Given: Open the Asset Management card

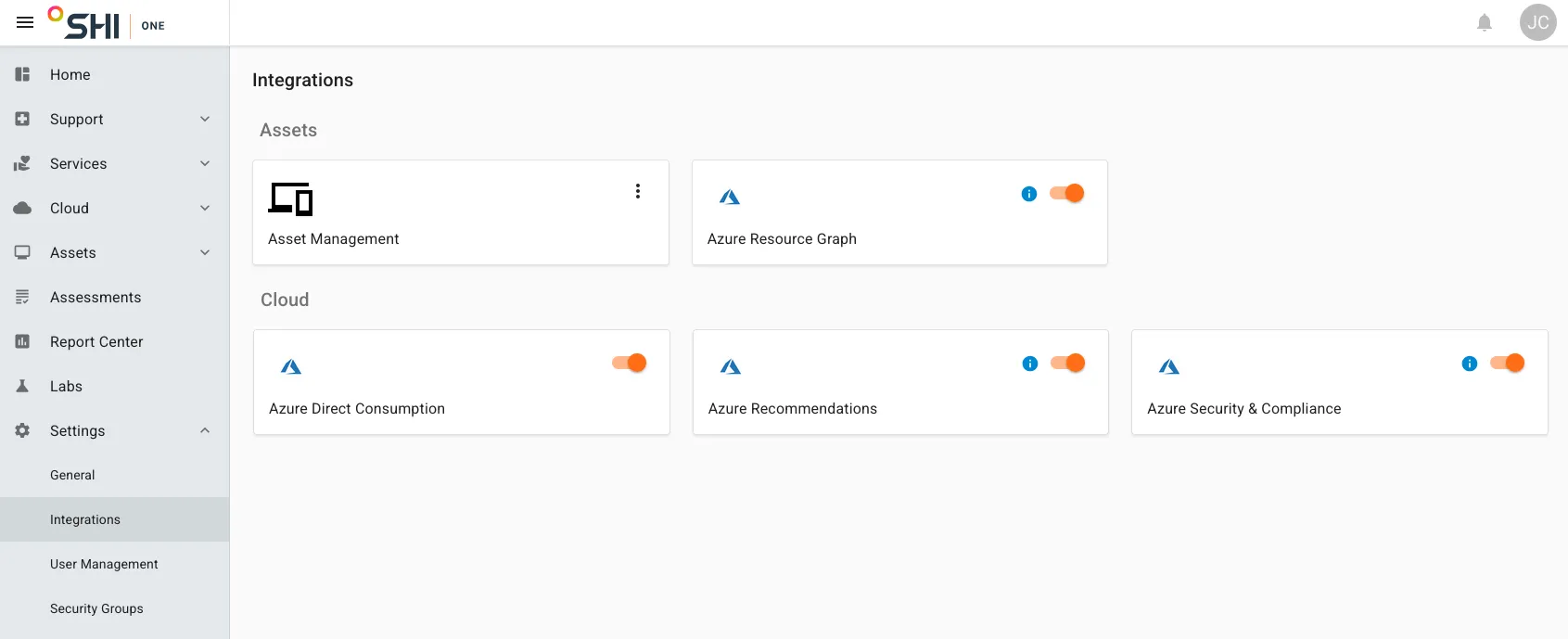Looking at the screenshot, I should coord(461,212).
